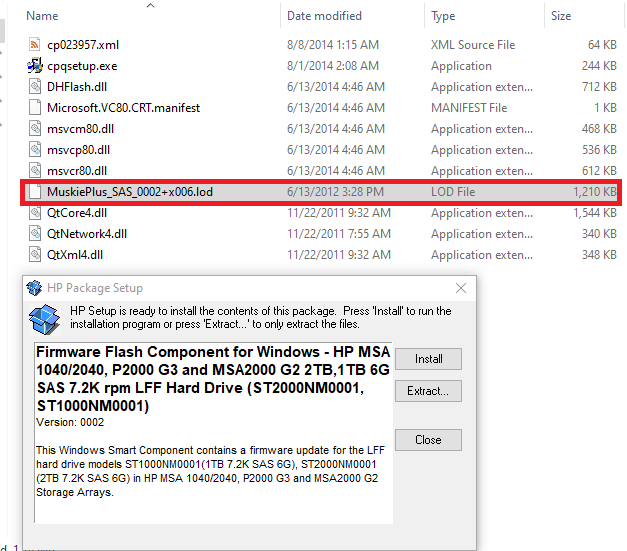Click the type LOD File
Viewport: 627px width, 551px height.
click(x=453, y=192)
